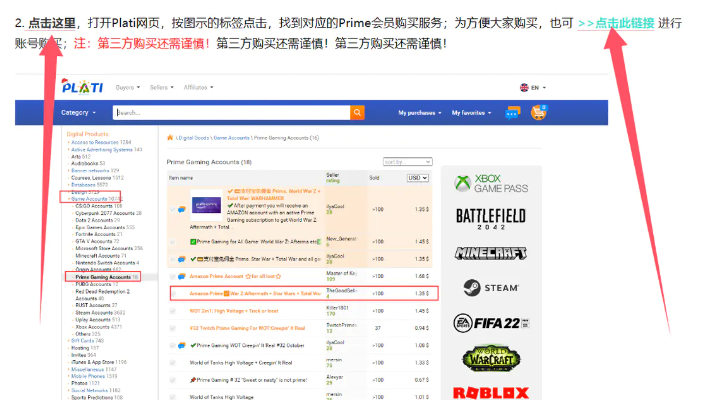The width and height of the screenshot is (703, 400).
Task: Follow the '>>点击此链接' teal link
Action: (616, 23)
